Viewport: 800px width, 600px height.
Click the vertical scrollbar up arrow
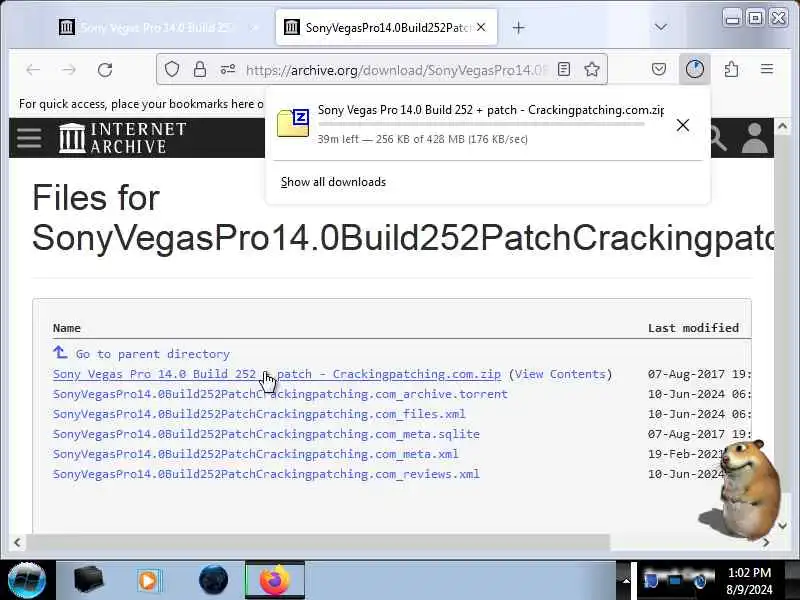pyautogui.click(x=782, y=126)
